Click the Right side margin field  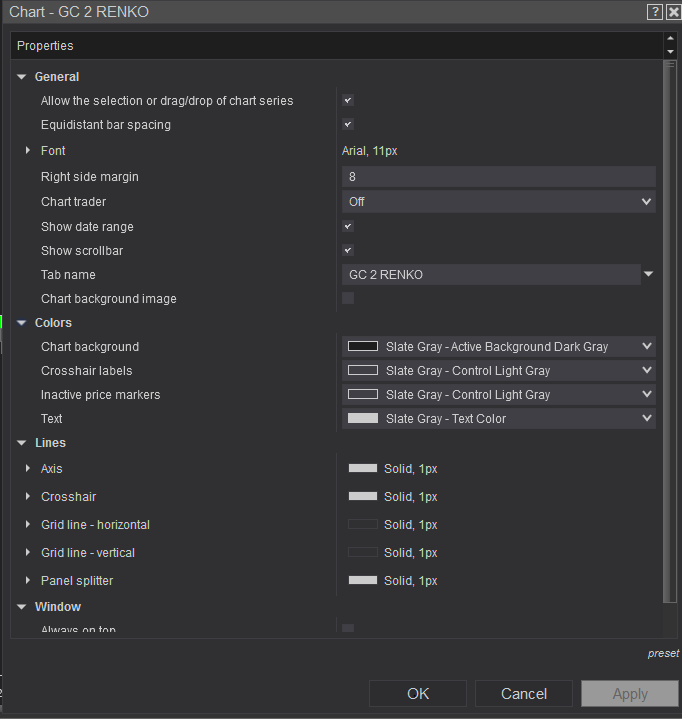[x=498, y=177]
